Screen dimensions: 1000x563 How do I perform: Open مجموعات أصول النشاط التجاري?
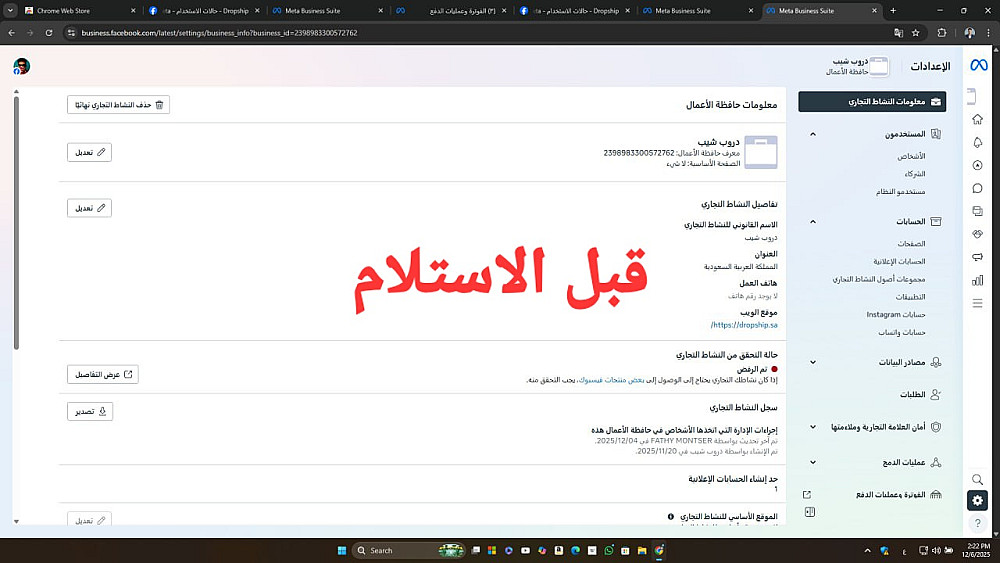click(x=879, y=279)
